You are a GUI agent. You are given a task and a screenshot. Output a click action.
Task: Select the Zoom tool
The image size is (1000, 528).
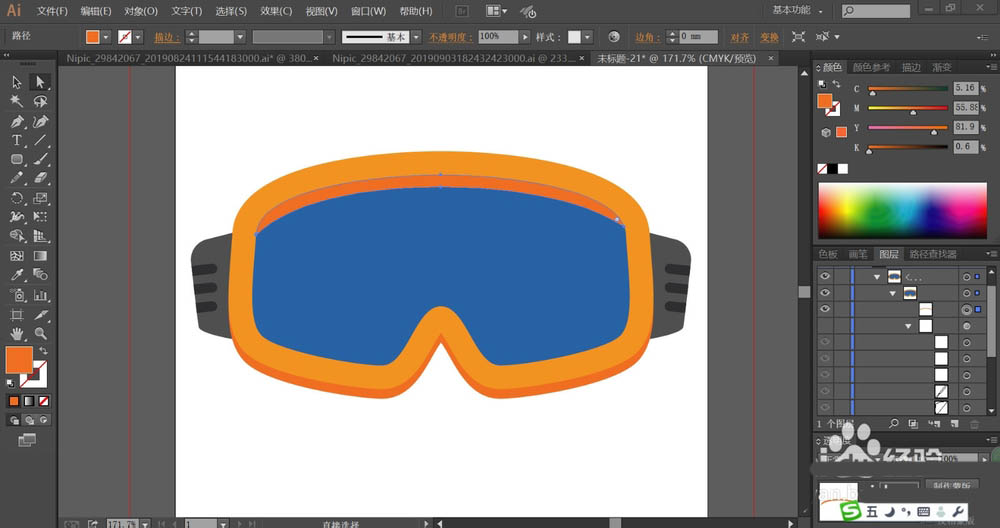(40, 334)
